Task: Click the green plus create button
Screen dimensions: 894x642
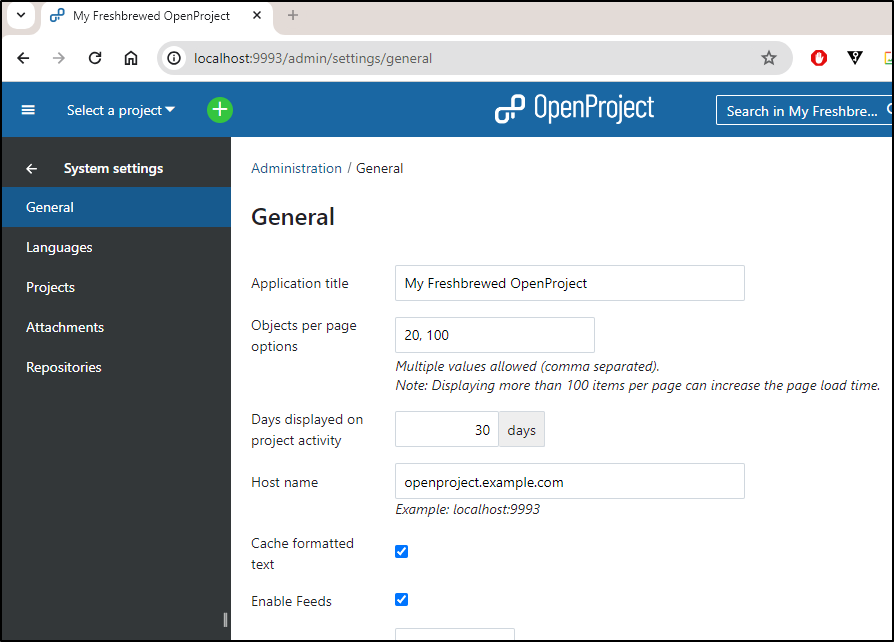Action: [220, 109]
